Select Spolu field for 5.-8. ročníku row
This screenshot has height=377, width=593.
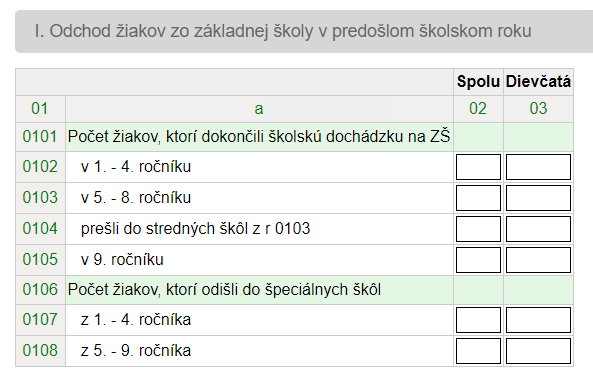tap(478, 198)
